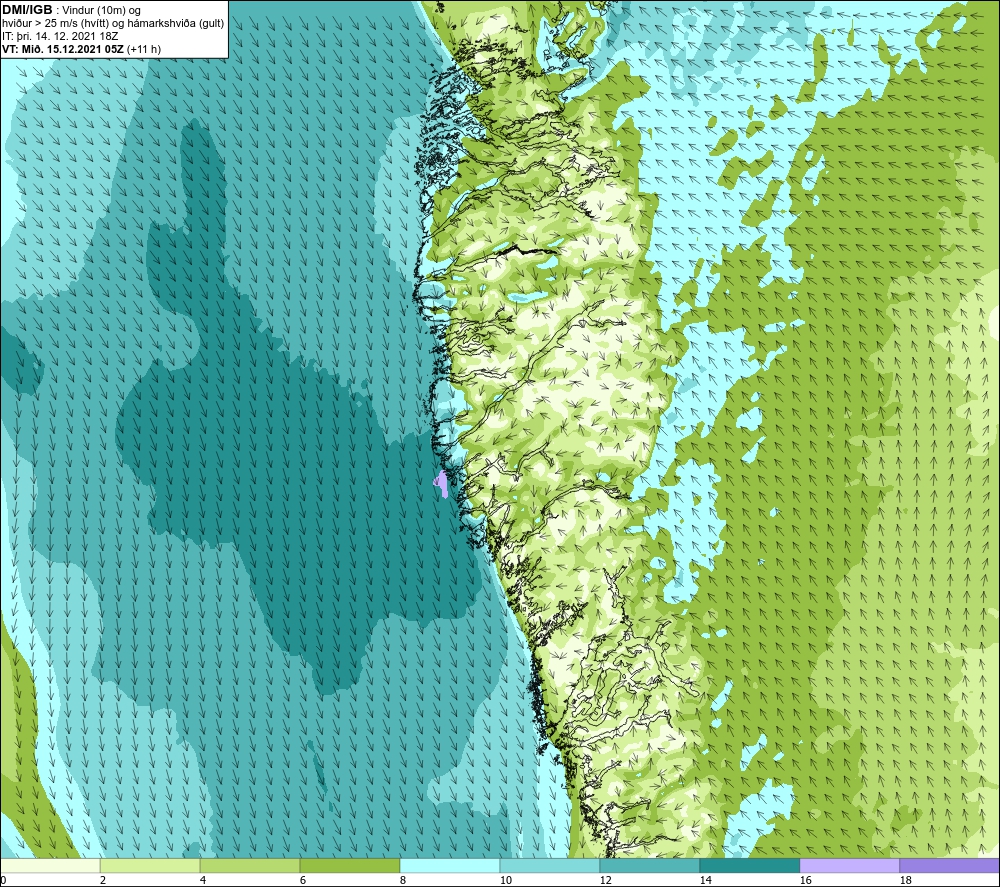The width and height of the screenshot is (1000, 887).
Task: Click the dark teal 14–16 m/s legend swatch
Action: pos(749,865)
